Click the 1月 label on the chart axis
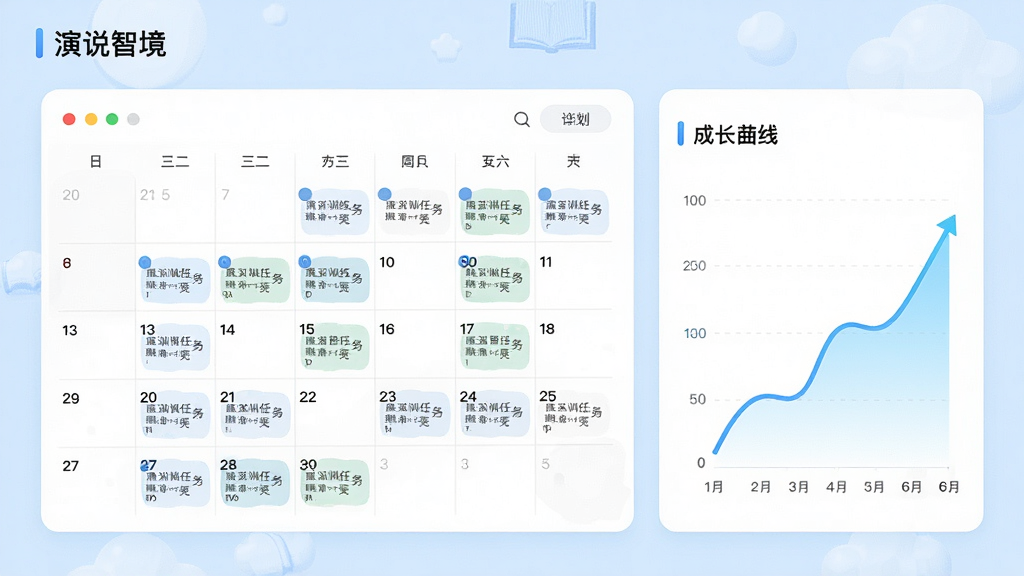 coord(714,487)
